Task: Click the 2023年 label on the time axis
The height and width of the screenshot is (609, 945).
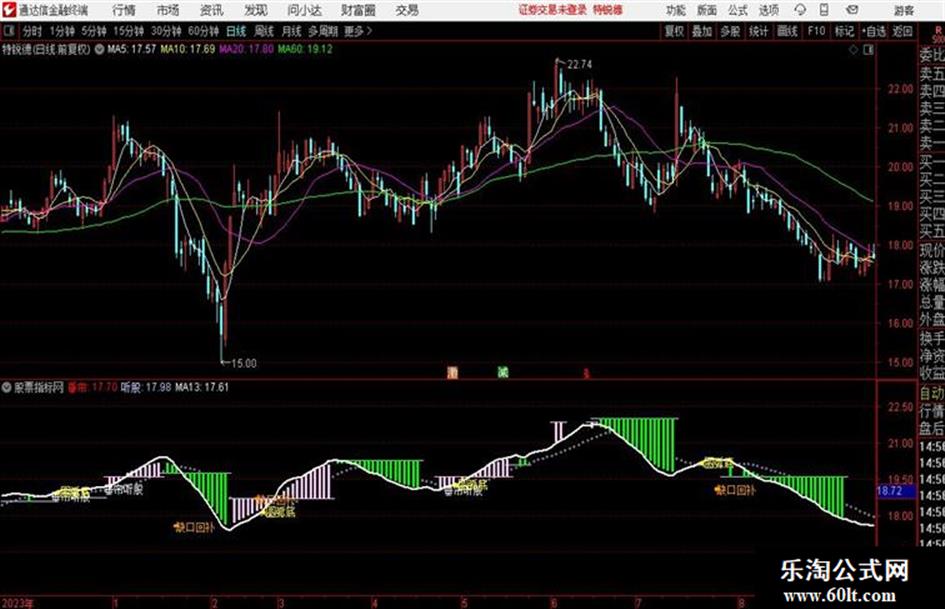Action: click(17, 602)
